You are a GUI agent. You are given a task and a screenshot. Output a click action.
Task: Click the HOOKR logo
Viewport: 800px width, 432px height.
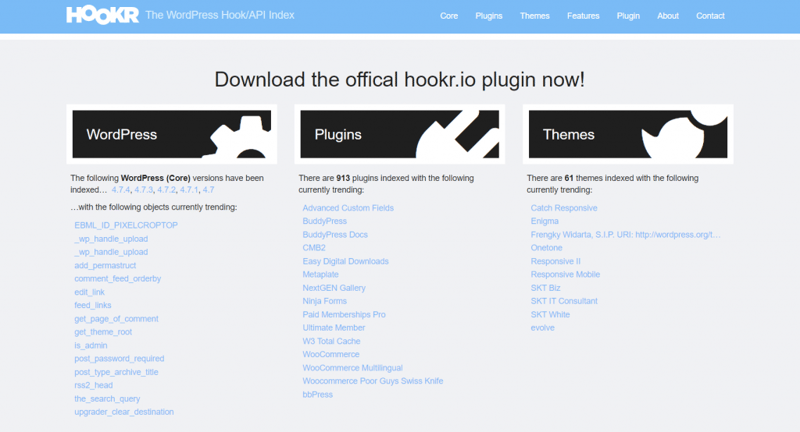pyautogui.click(x=102, y=15)
